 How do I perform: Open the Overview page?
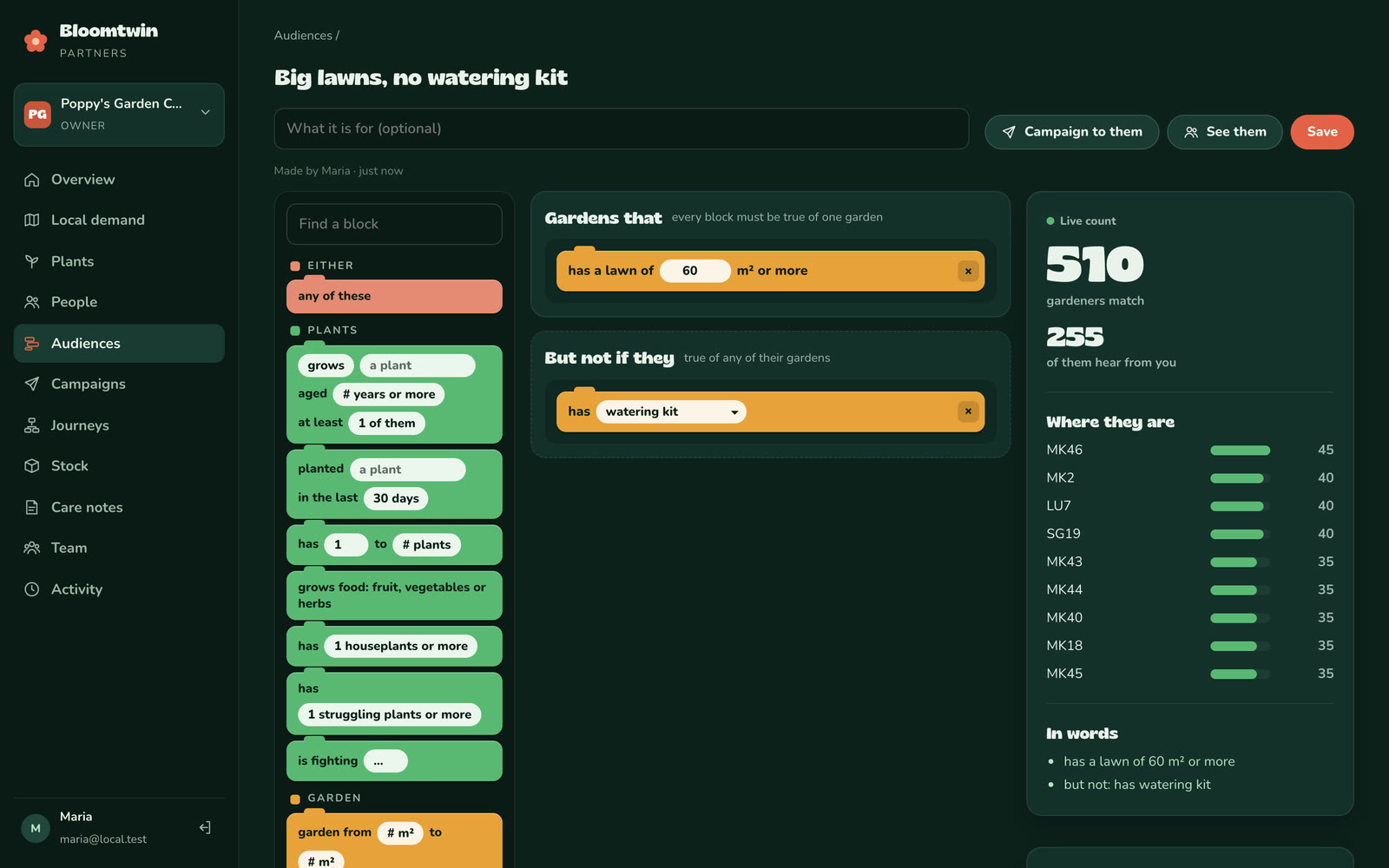point(119,180)
